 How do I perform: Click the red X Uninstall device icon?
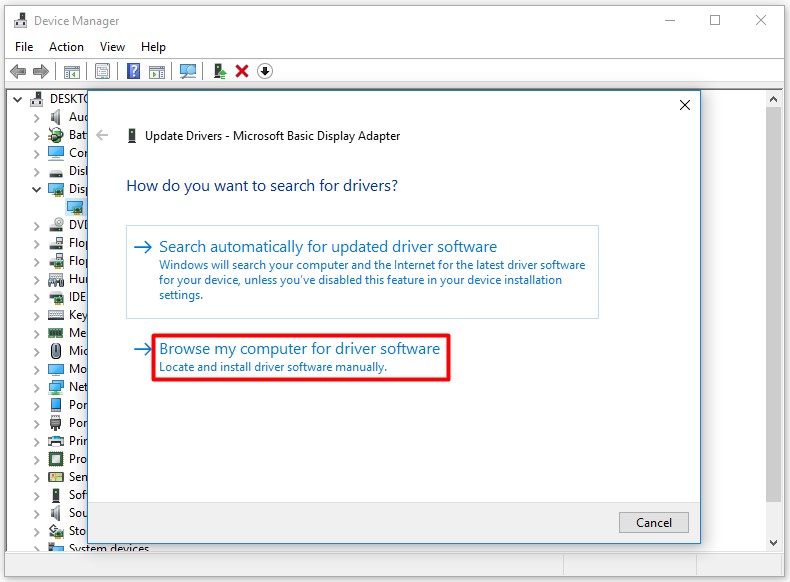242,71
